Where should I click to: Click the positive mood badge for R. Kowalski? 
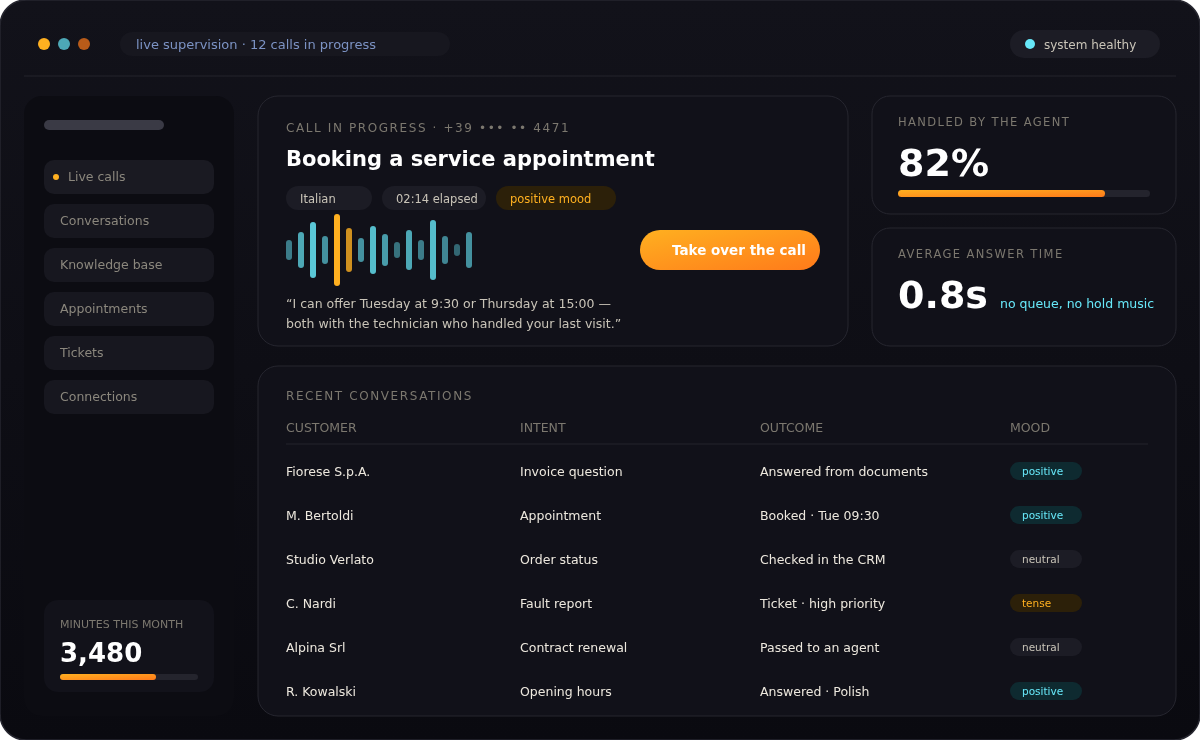[1046, 691]
